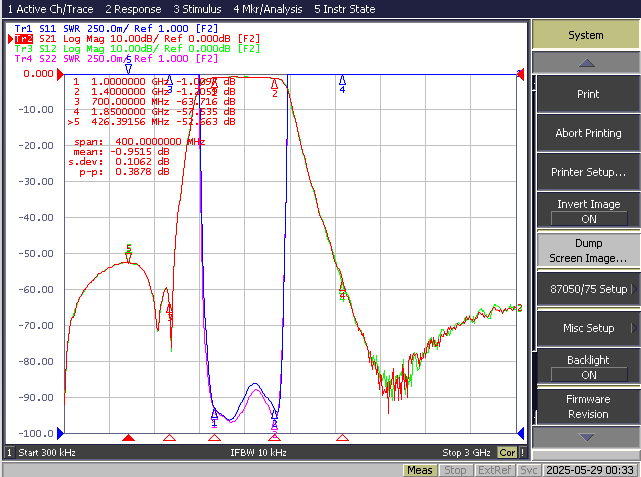Click the blue arrow at right of -100.0 line
The width and height of the screenshot is (641, 477).
click(521, 433)
